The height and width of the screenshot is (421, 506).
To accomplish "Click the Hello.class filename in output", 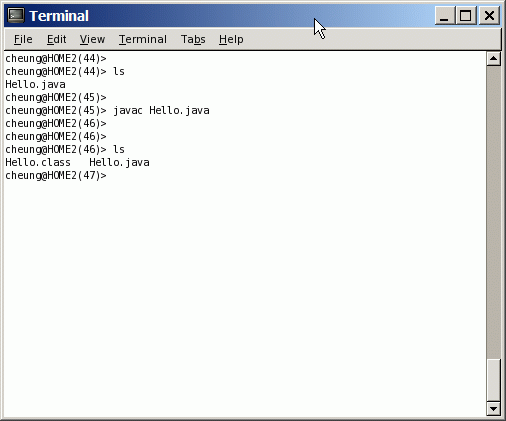I will (38, 162).
